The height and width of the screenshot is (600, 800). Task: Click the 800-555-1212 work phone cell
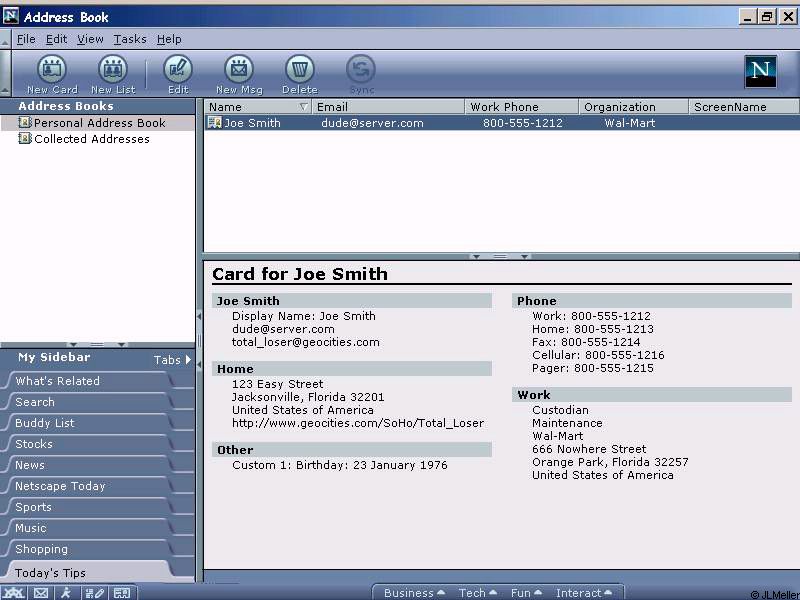[x=522, y=123]
